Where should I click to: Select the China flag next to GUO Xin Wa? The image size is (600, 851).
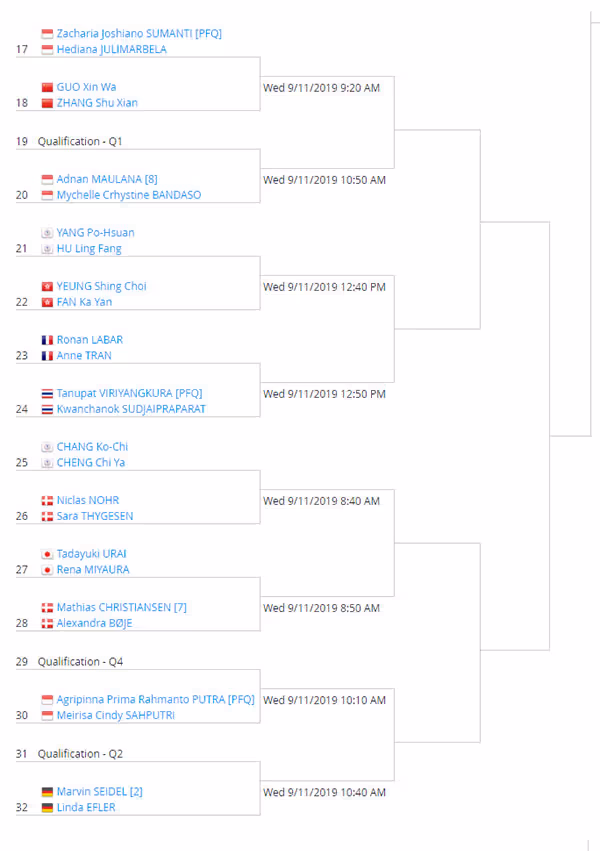pyautogui.click(x=47, y=87)
